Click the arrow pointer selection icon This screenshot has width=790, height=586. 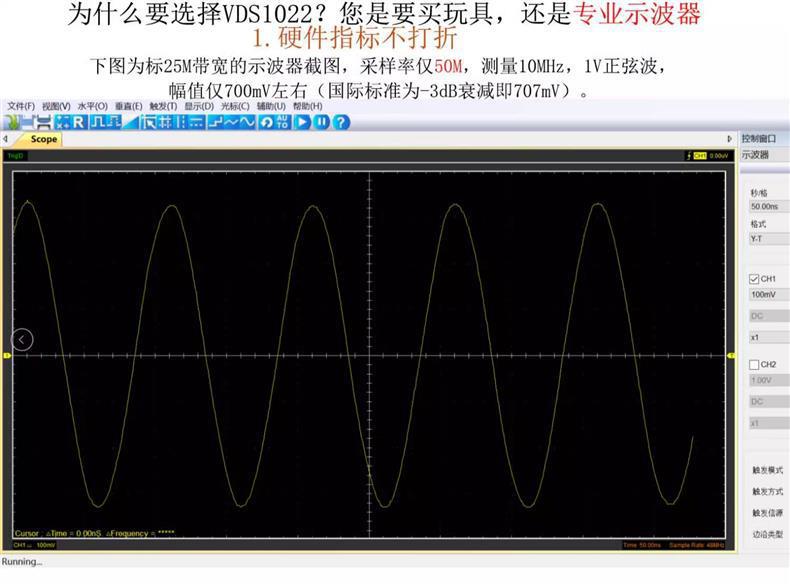click(x=149, y=122)
